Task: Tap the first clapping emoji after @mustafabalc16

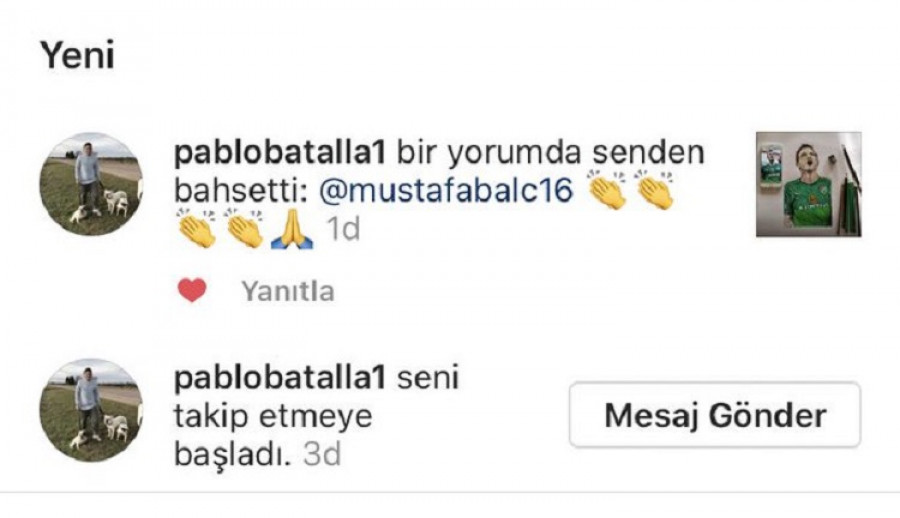Action: [607, 190]
